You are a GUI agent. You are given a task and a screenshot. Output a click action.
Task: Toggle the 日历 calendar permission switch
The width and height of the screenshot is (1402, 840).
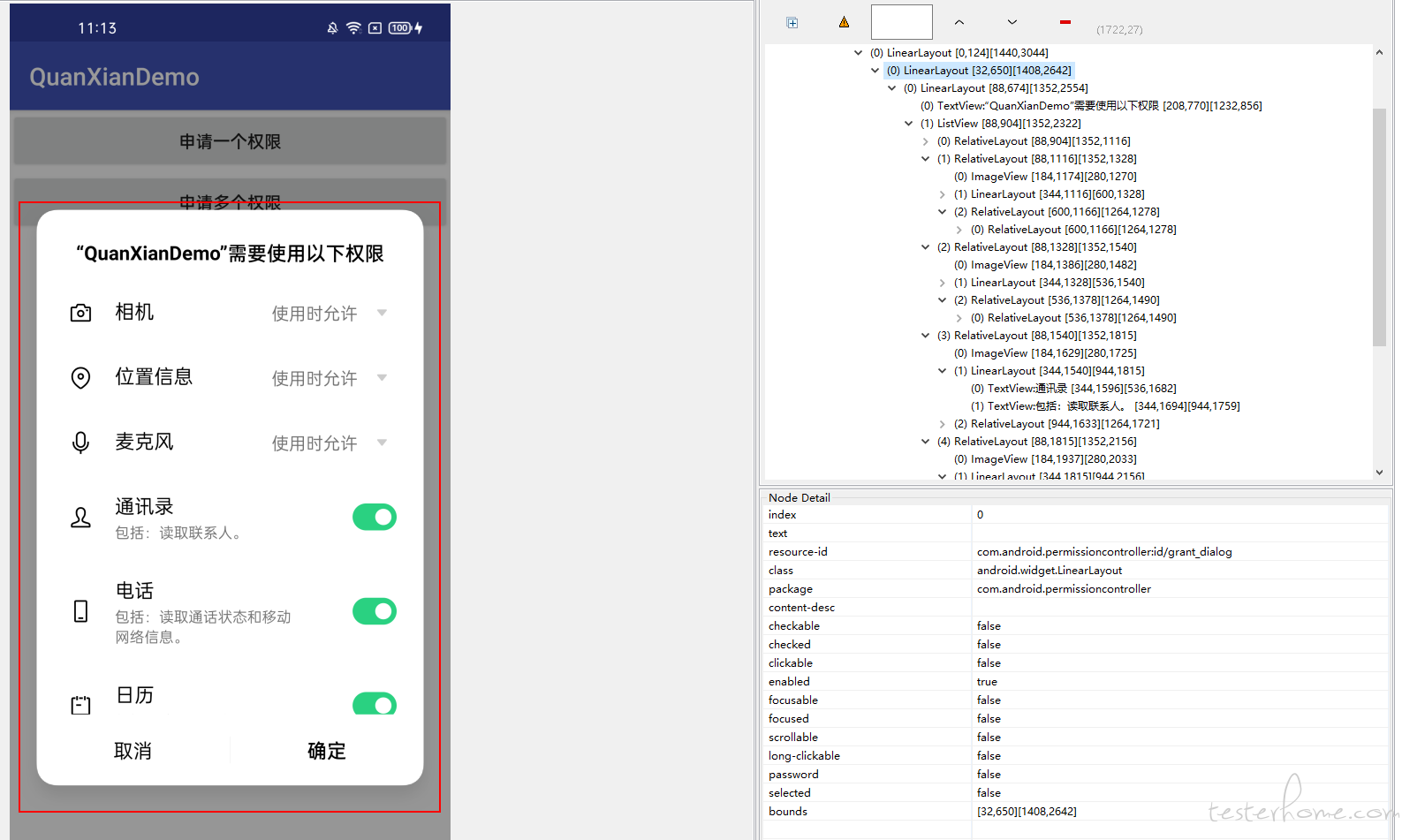pyautogui.click(x=375, y=704)
